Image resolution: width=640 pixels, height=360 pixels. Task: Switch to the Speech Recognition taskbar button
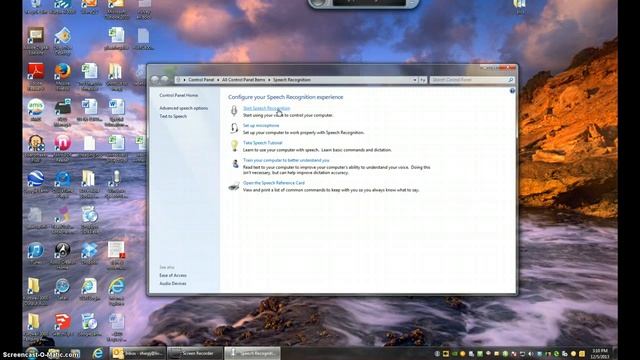coord(252,353)
